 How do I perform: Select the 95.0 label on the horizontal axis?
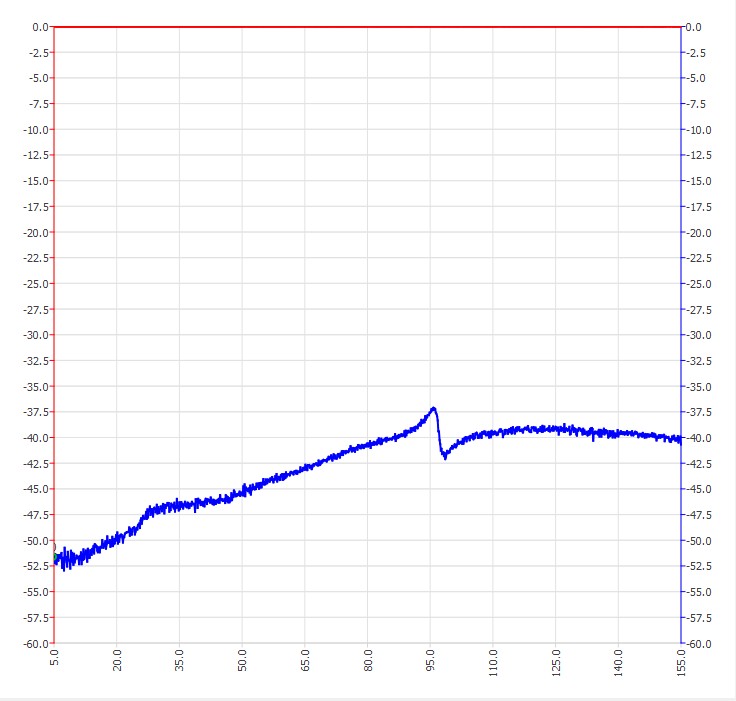coord(430,660)
